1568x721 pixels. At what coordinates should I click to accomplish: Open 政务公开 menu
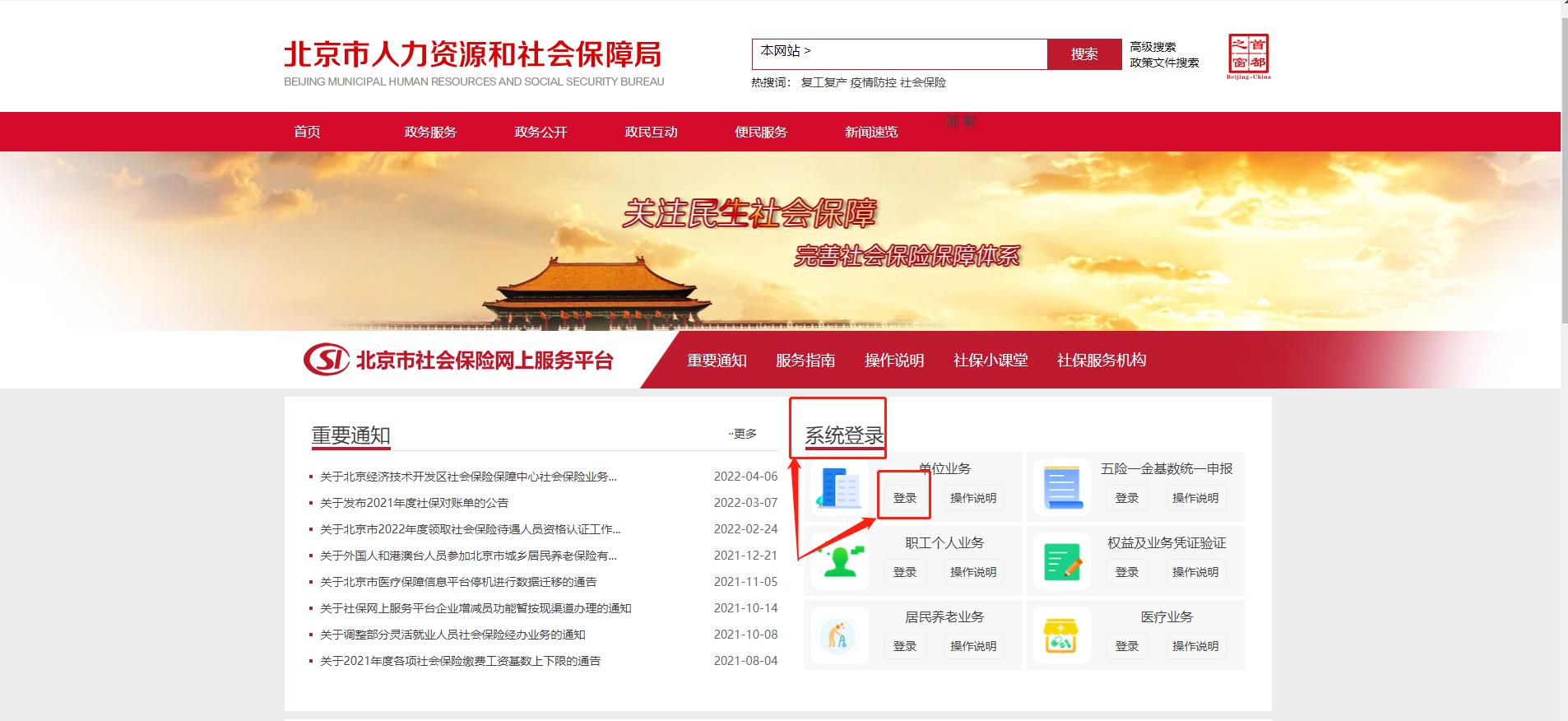click(x=540, y=132)
